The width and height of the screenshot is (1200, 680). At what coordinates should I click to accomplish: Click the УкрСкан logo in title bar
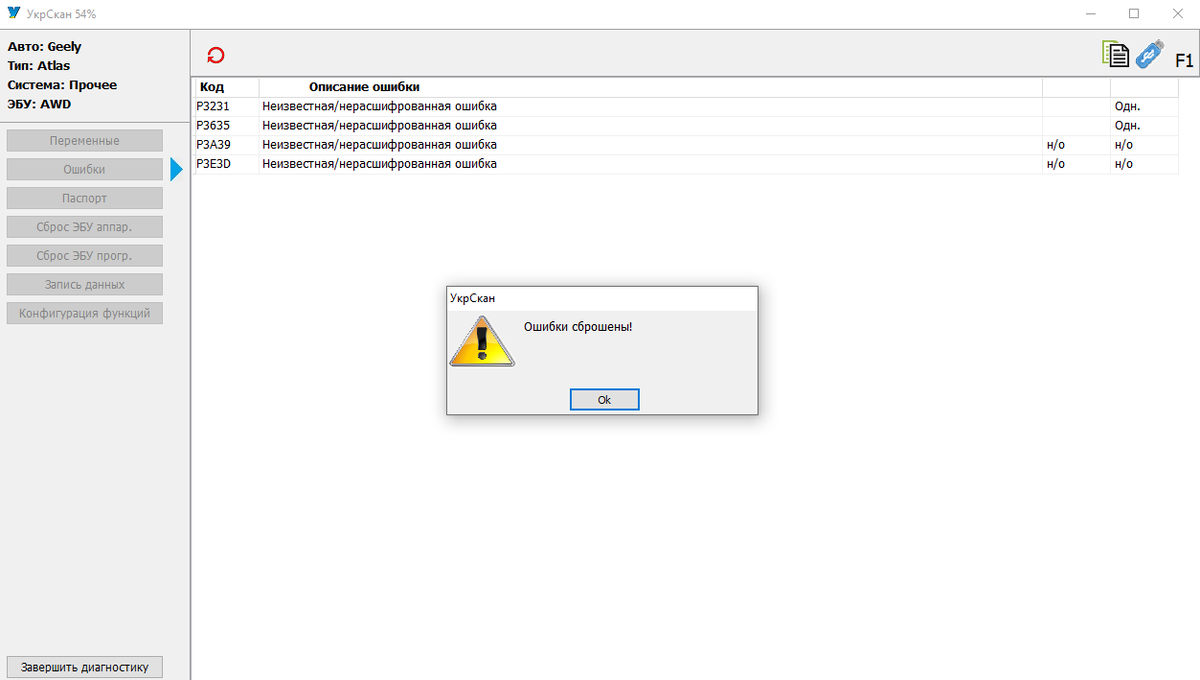pos(13,14)
